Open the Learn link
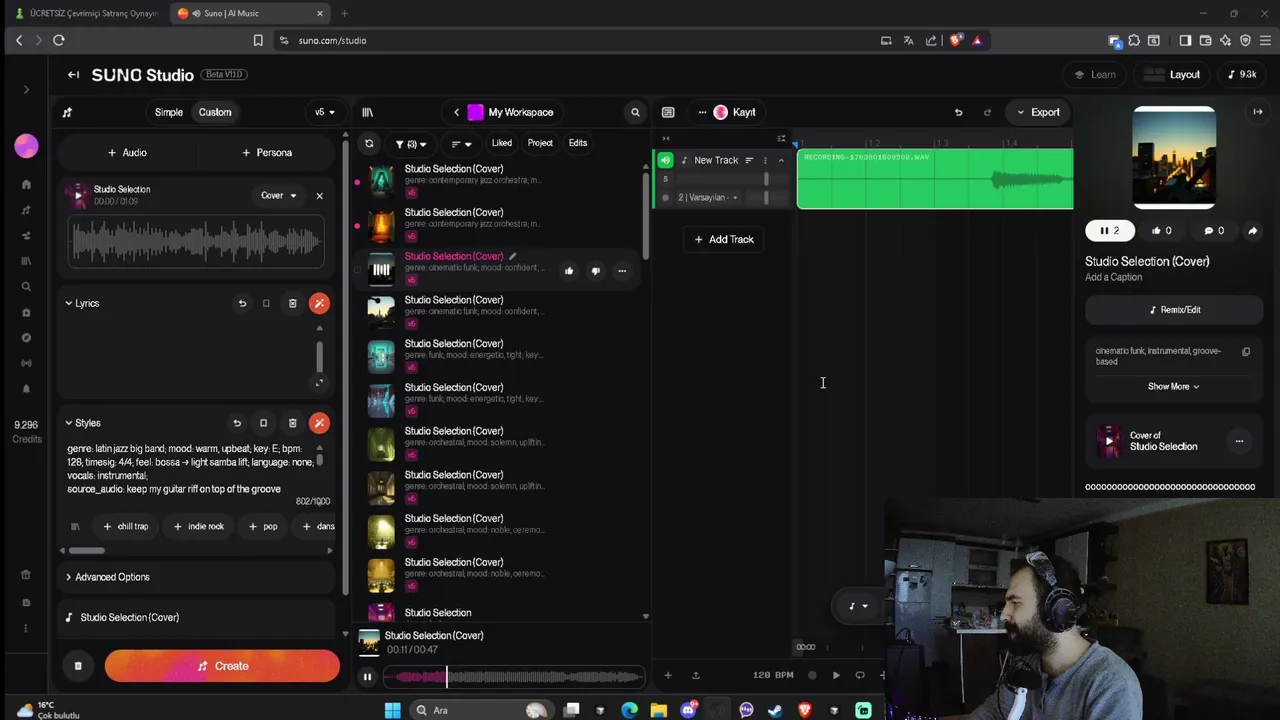Viewport: 1280px width, 720px height. coord(1095,75)
